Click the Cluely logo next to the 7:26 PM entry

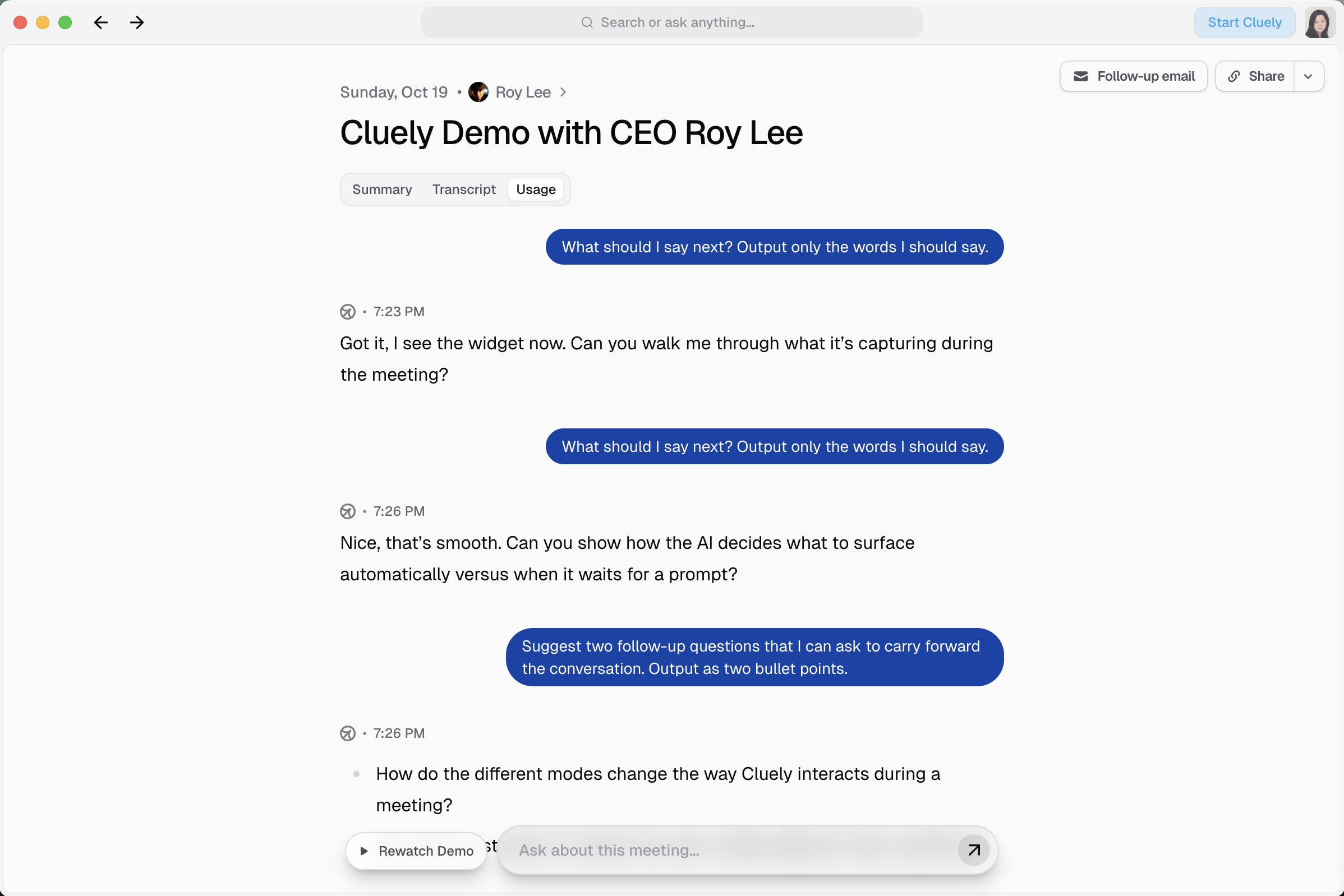348,511
